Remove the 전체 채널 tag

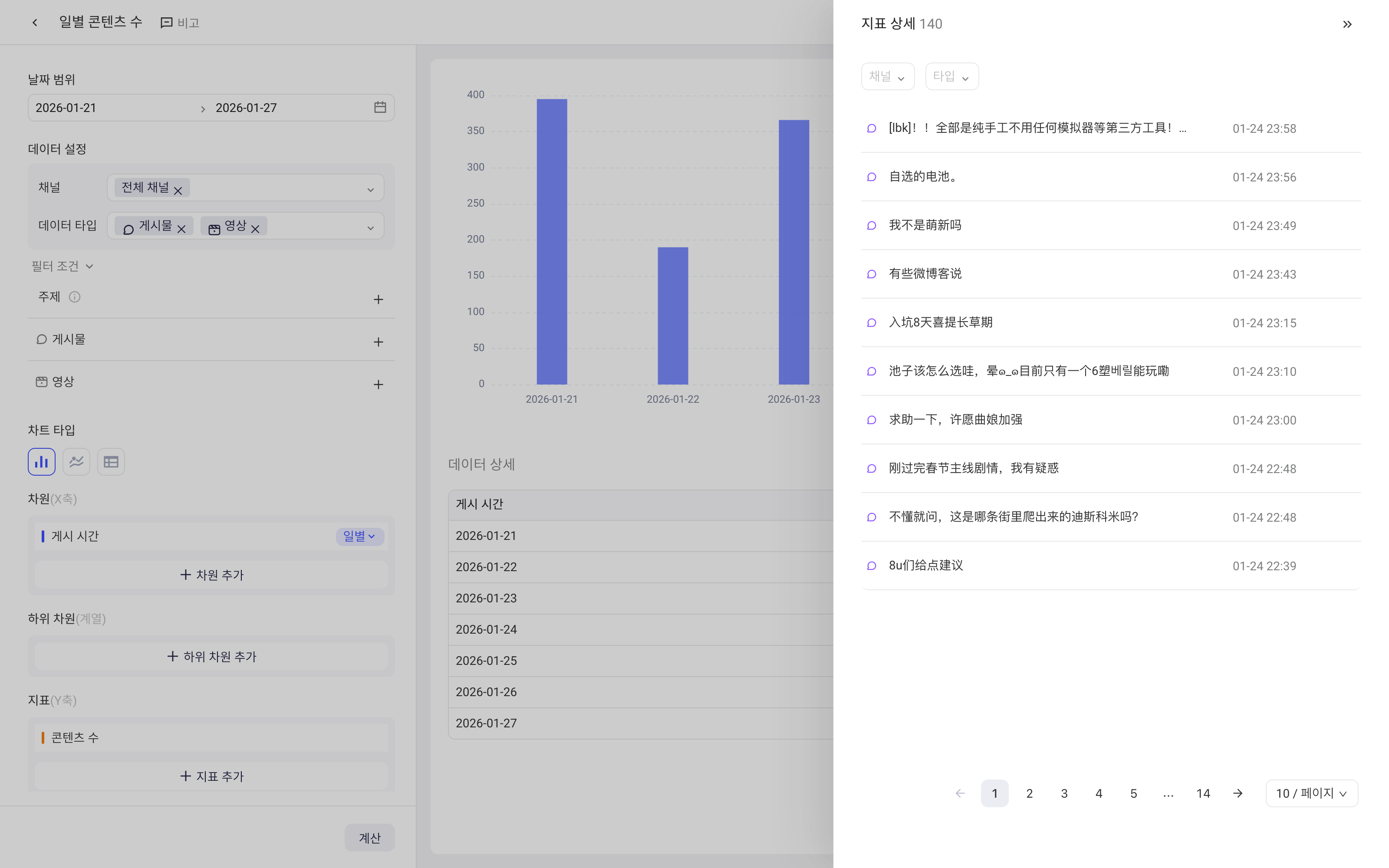[x=178, y=191]
